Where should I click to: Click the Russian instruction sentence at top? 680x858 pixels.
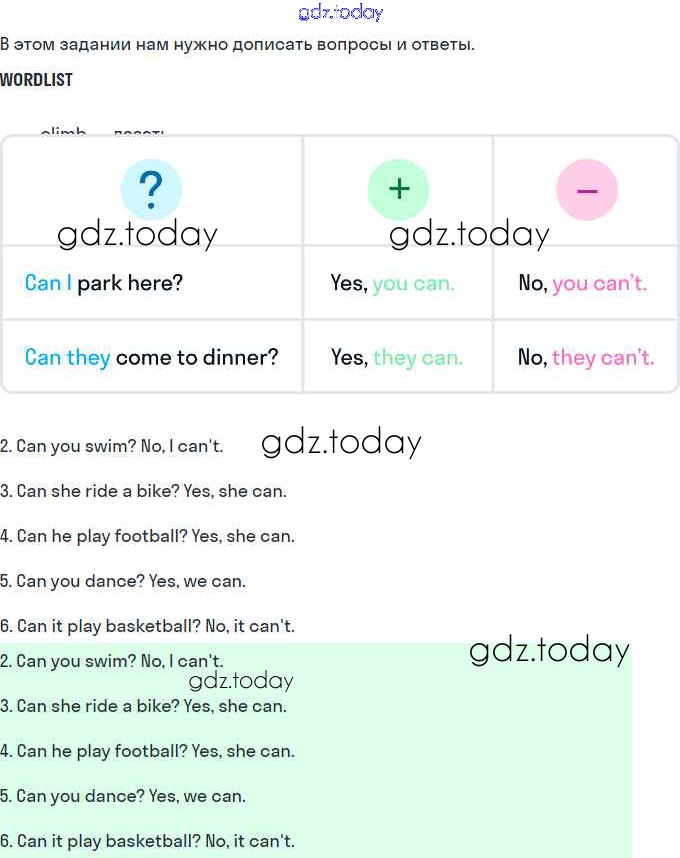click(237, 44)
